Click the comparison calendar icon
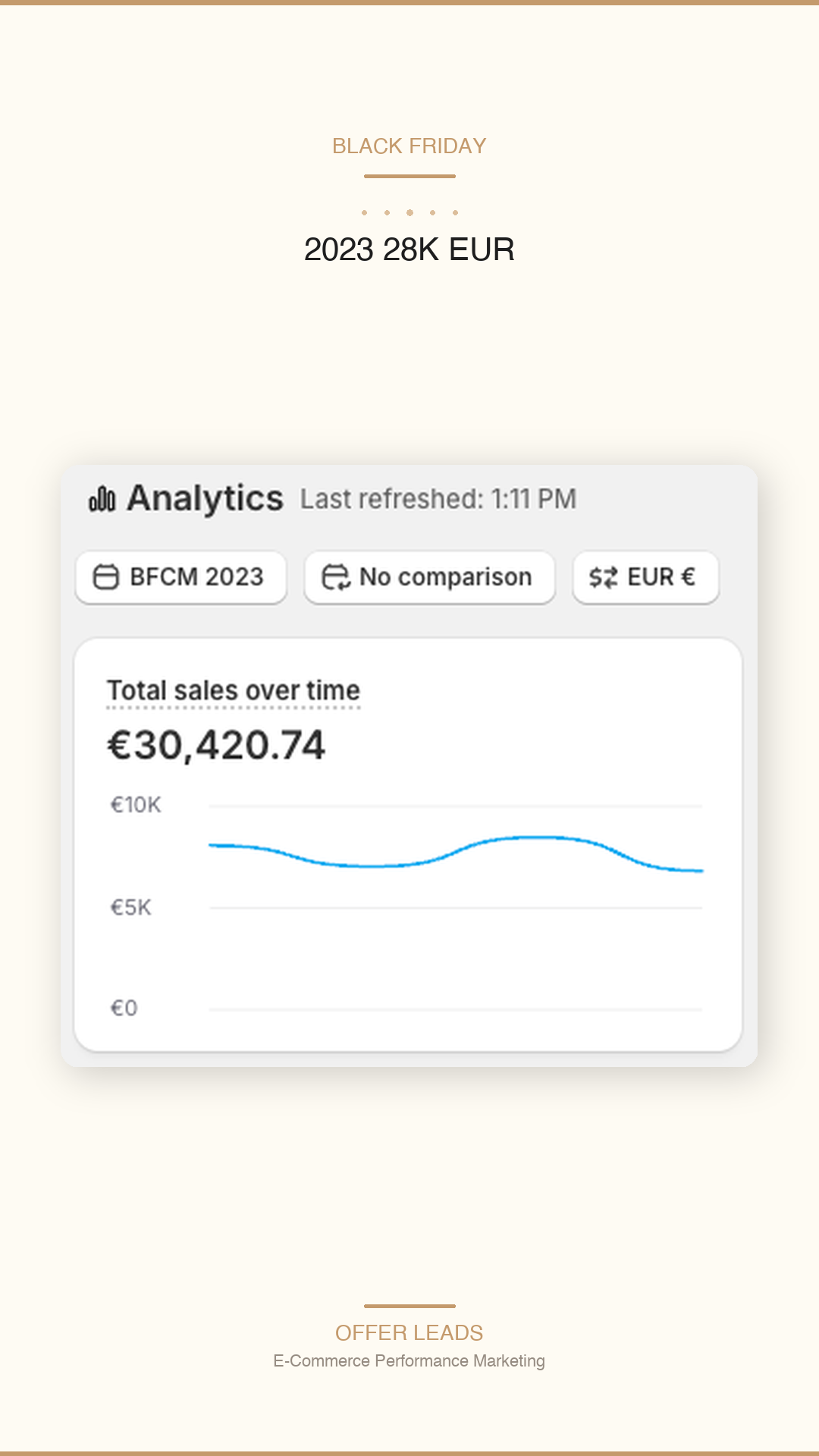Image resolution: width=819 pixels, height=1456 pixels. coord(336,577)
